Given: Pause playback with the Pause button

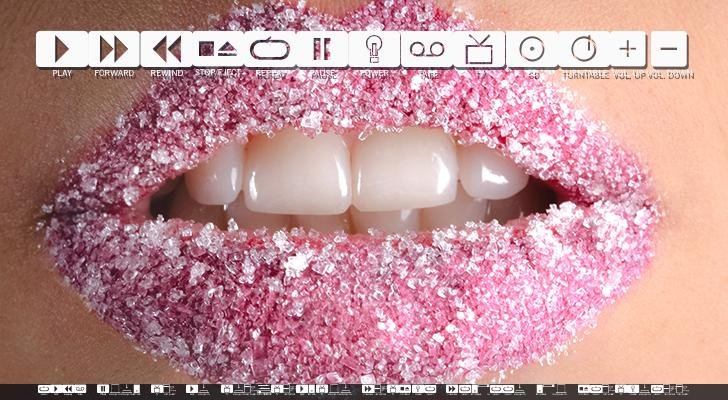Looking at the screenshot, I should tap(322, 48).
